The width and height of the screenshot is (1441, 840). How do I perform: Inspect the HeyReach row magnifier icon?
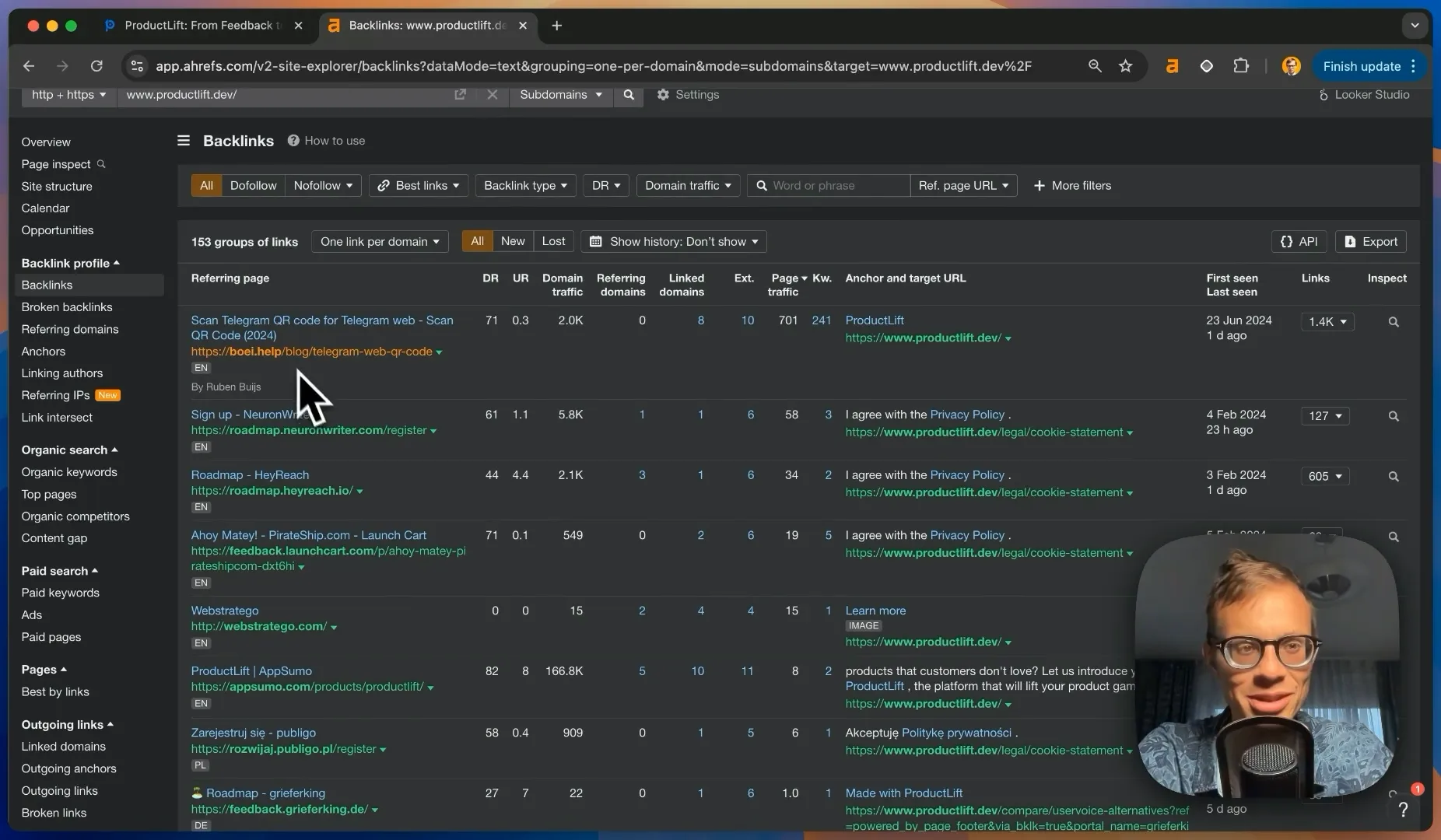[x=1394, y=477]
